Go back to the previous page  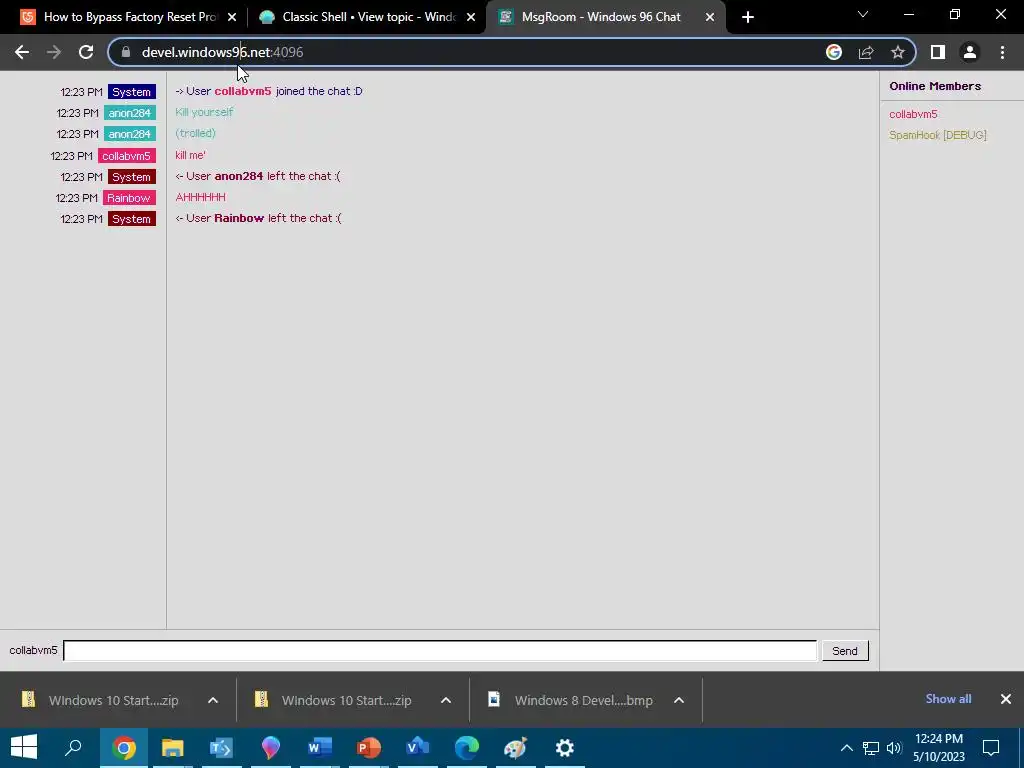(x=22, y=52)
